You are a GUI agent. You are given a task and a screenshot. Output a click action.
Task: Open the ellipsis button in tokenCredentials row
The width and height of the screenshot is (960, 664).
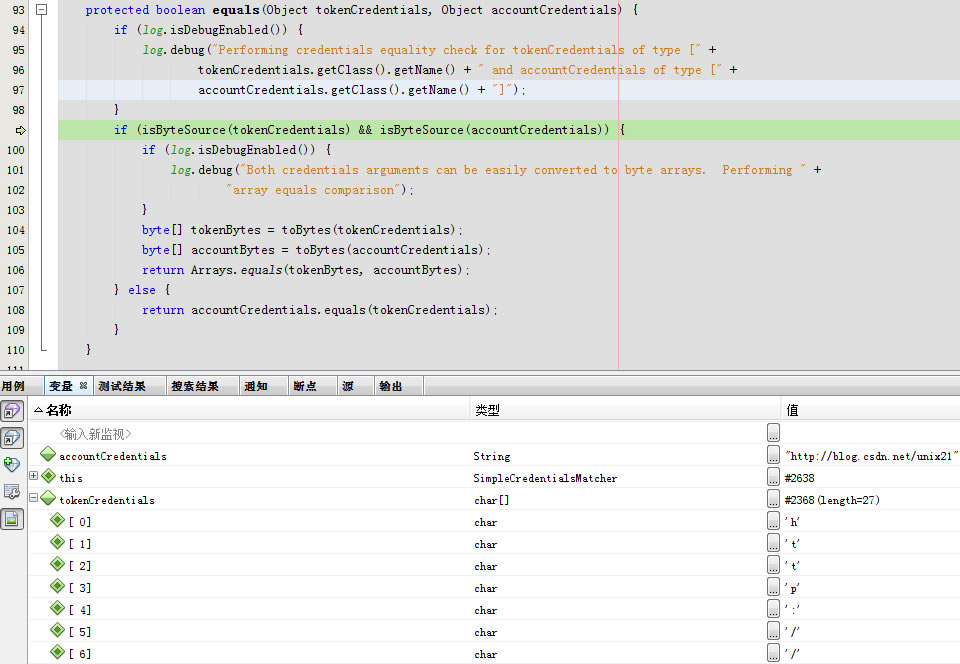tap(773, 498)
